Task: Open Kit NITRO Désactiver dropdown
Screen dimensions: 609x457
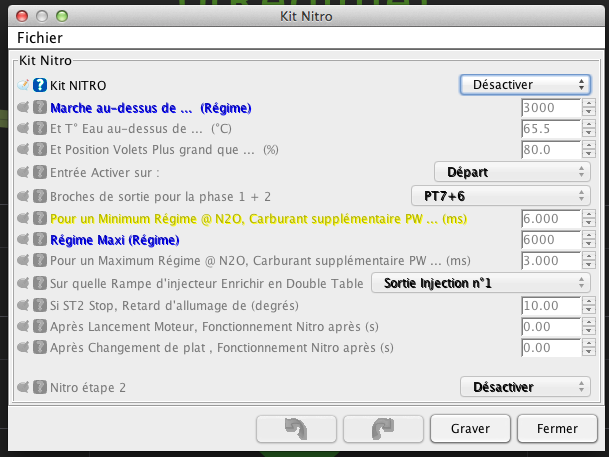Action: [x=525, y=85]
